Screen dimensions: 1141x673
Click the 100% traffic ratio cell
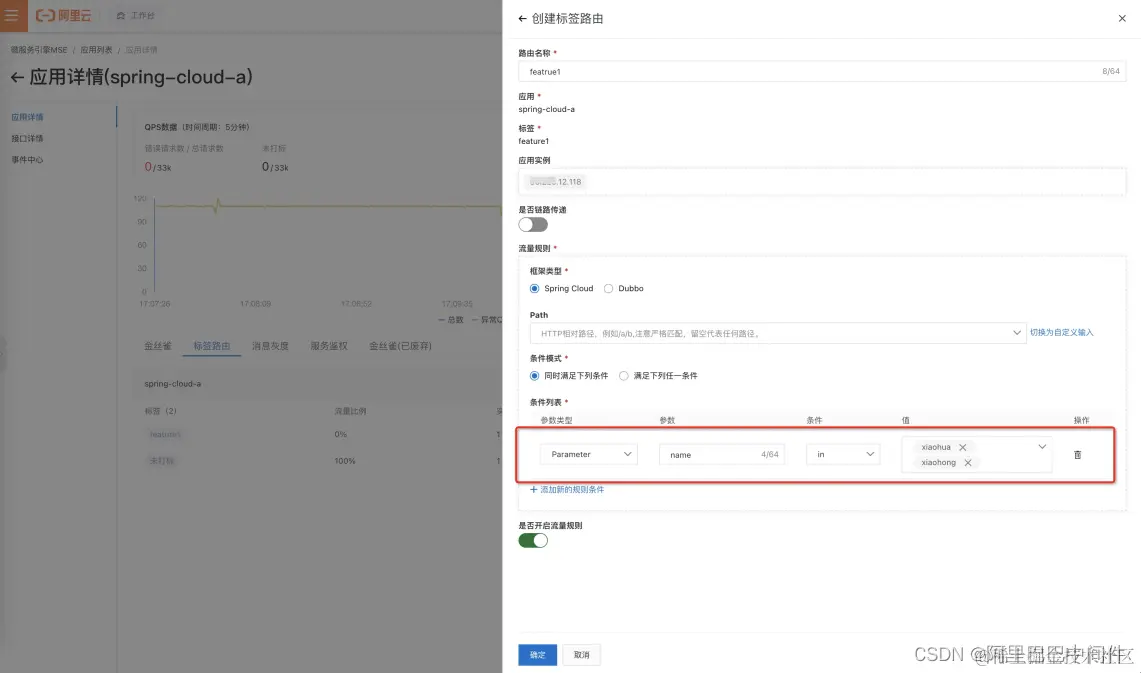(345, 461)
